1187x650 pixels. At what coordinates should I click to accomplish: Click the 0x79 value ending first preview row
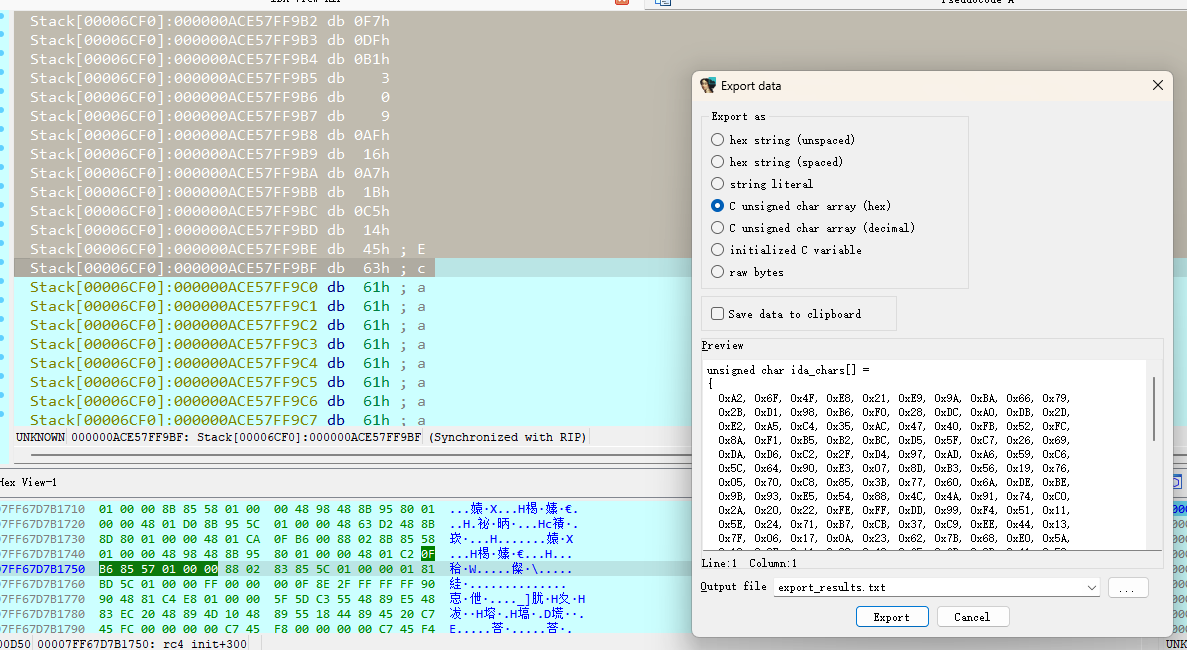[x=1055, y=398]
